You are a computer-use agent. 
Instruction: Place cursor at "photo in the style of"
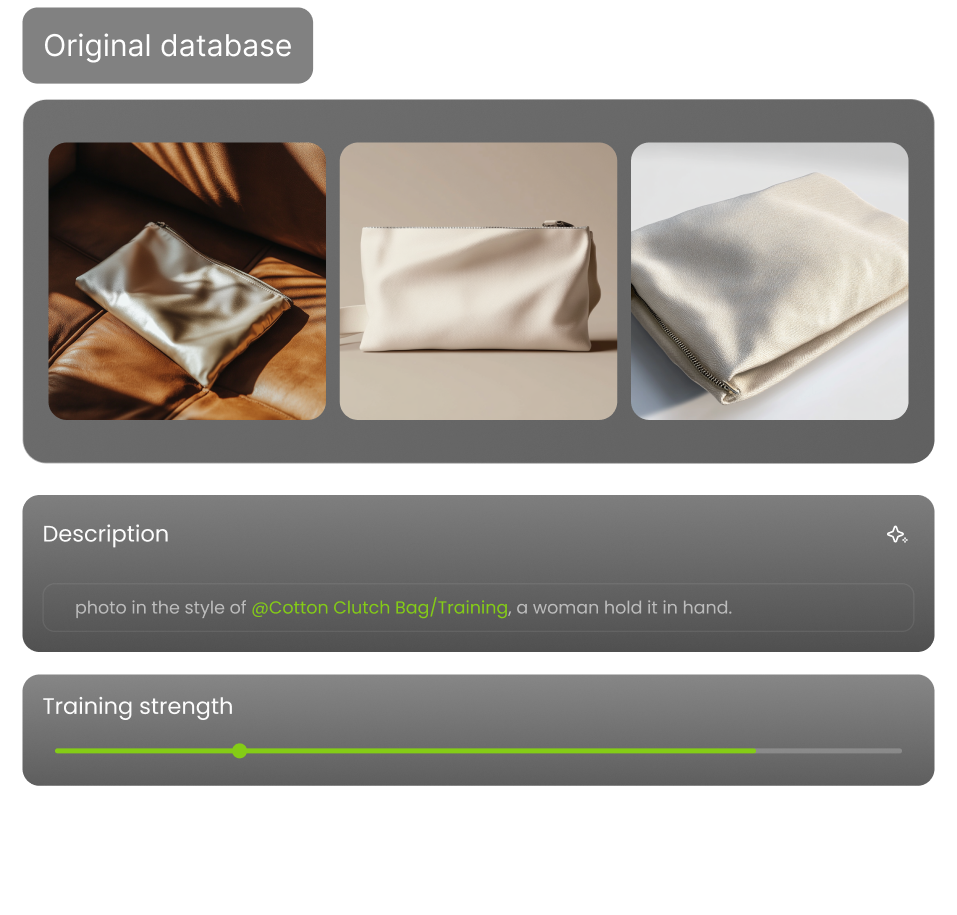pos(160,608)
